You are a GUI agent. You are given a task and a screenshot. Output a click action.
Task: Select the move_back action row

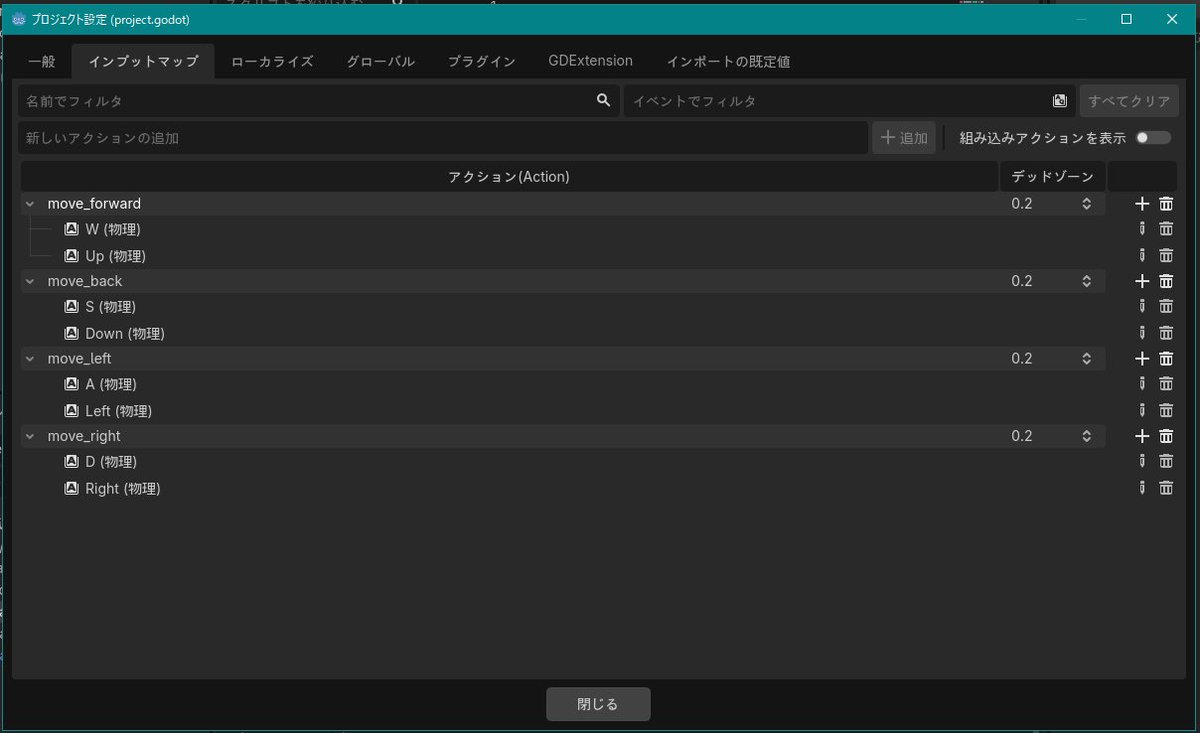tap(563, 281)
